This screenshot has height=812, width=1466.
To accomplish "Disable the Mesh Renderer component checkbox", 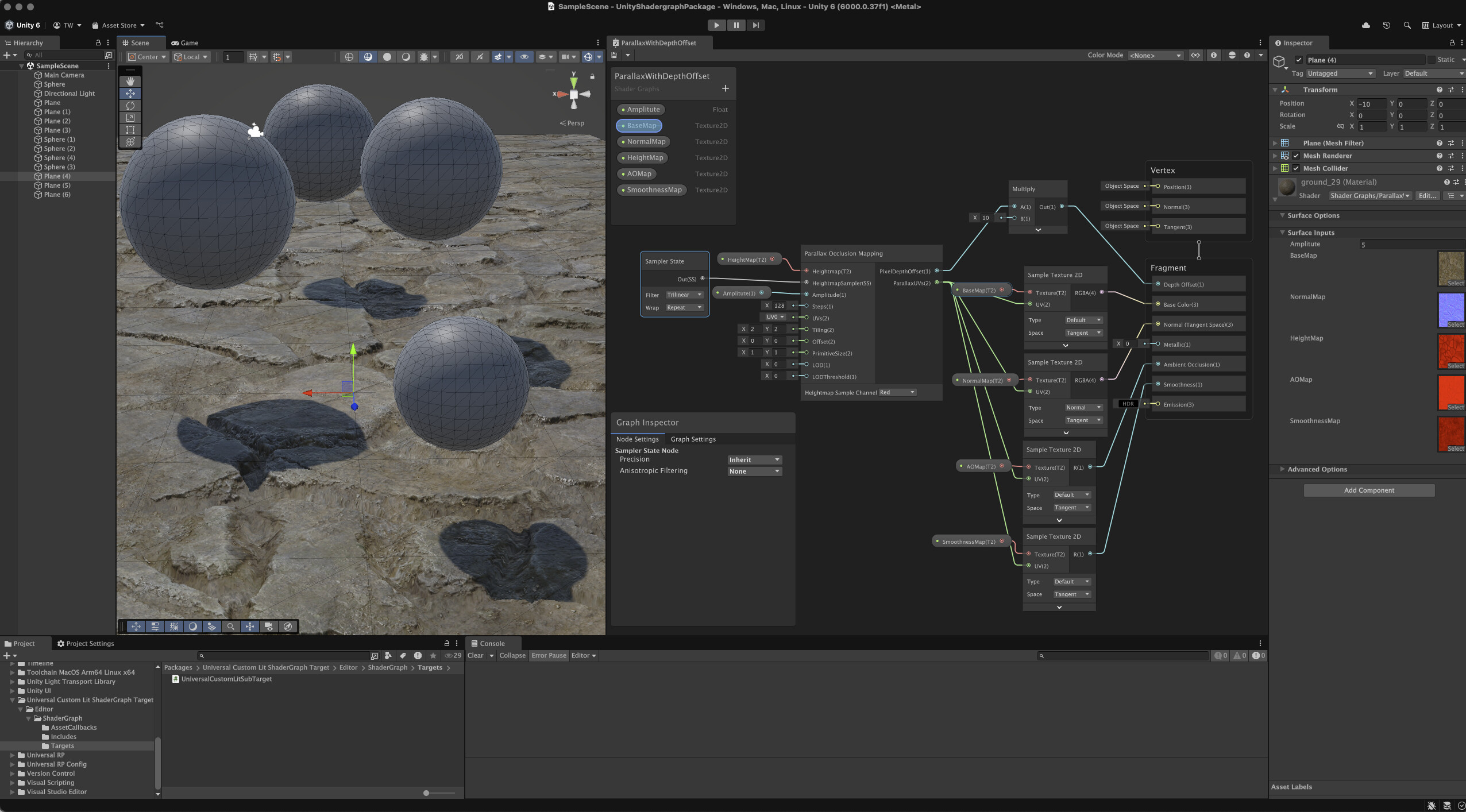I will click(1296, 156).
